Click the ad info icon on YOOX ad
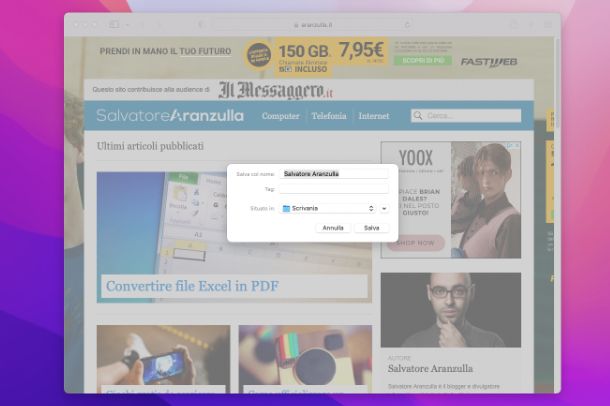Image resolution: width=610 pixels, height=406 pixels. pos(510,145)
